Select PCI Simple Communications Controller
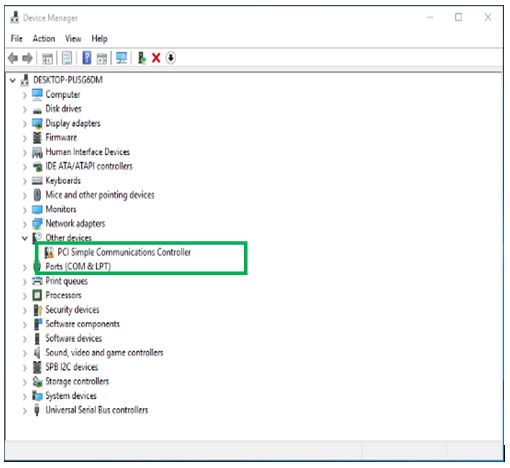The height and width of the screenshot is (468, 510). point(124,252)
